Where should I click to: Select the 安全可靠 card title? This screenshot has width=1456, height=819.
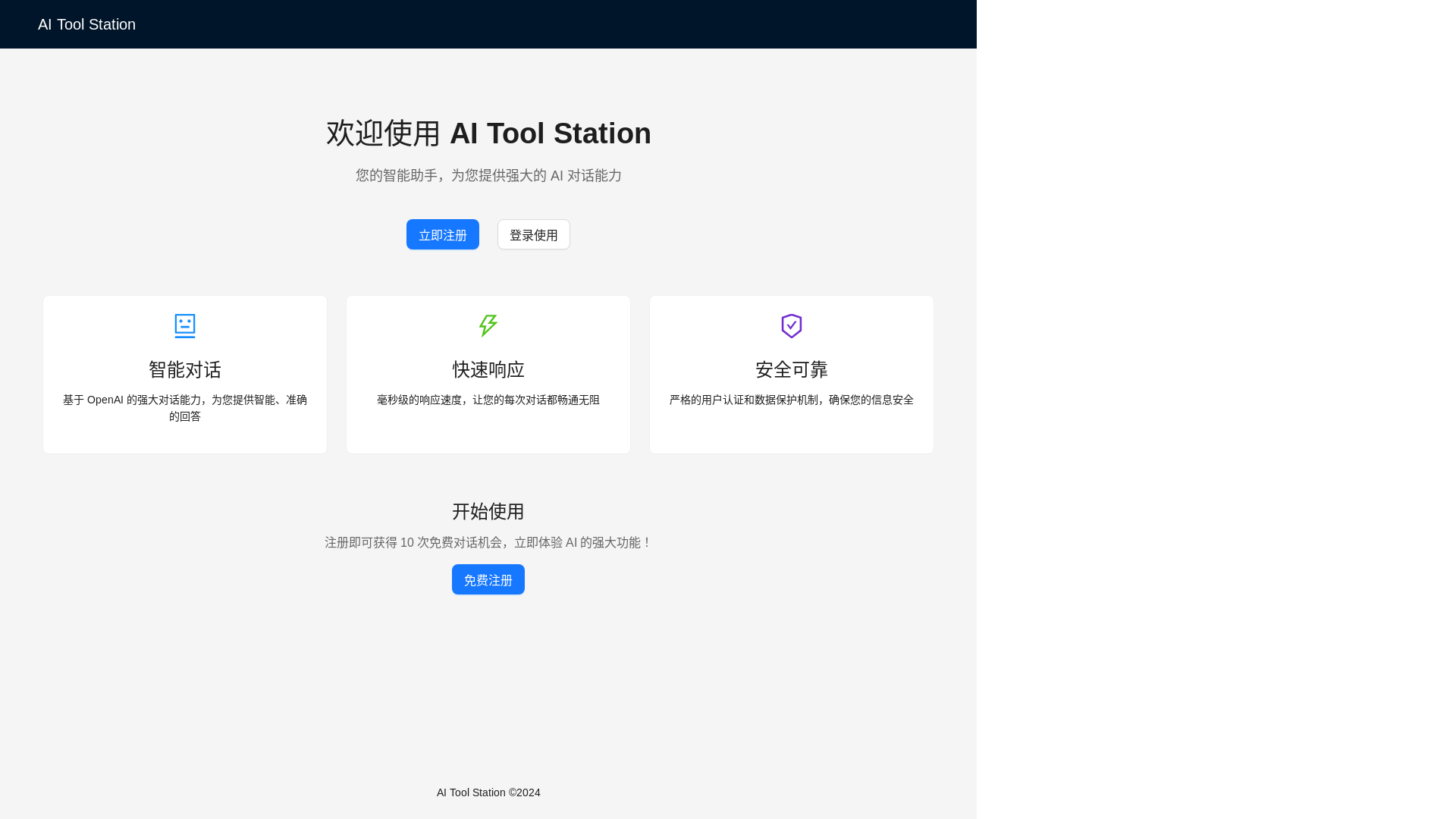792,369
